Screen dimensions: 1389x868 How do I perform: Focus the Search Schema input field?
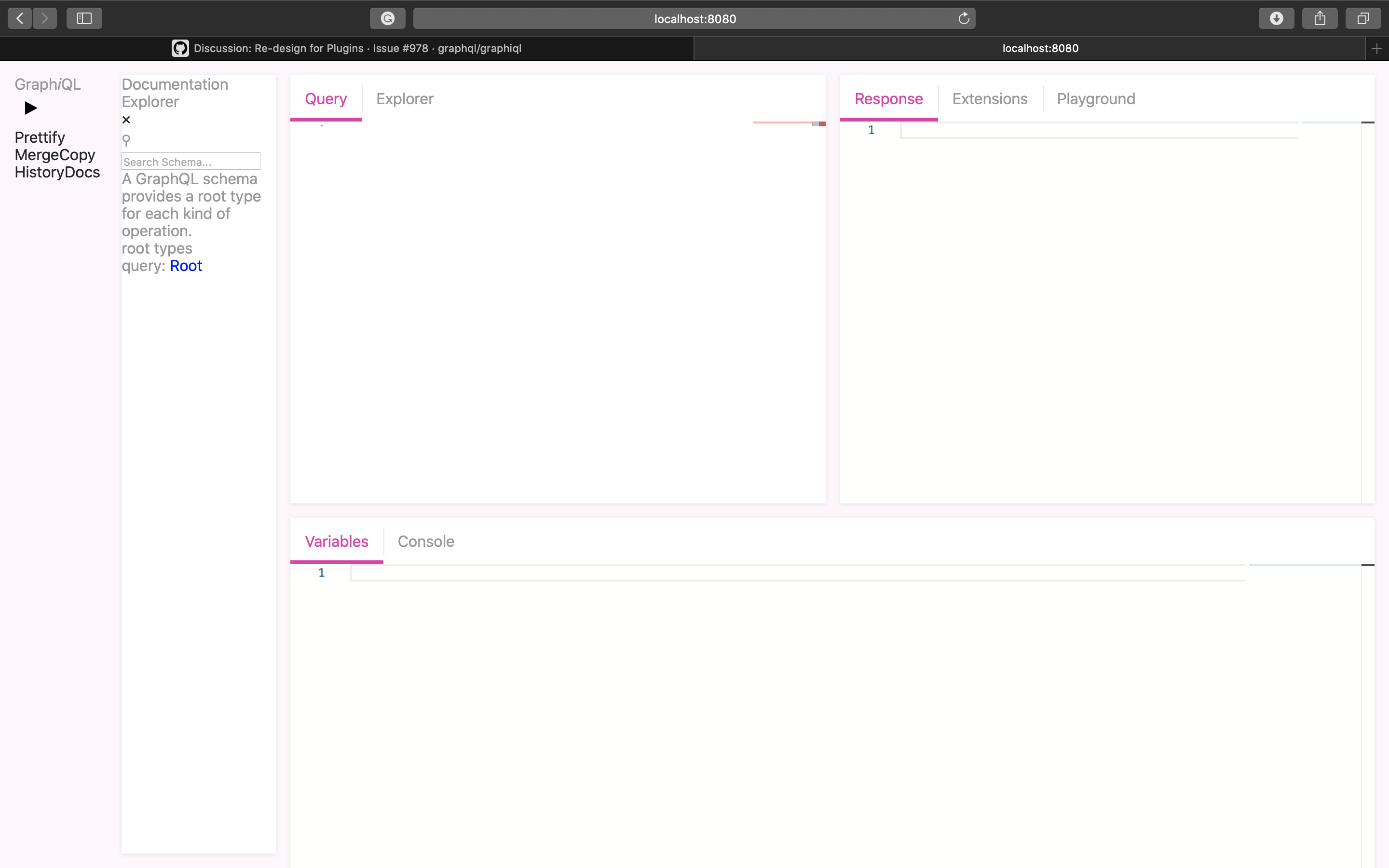191,162
